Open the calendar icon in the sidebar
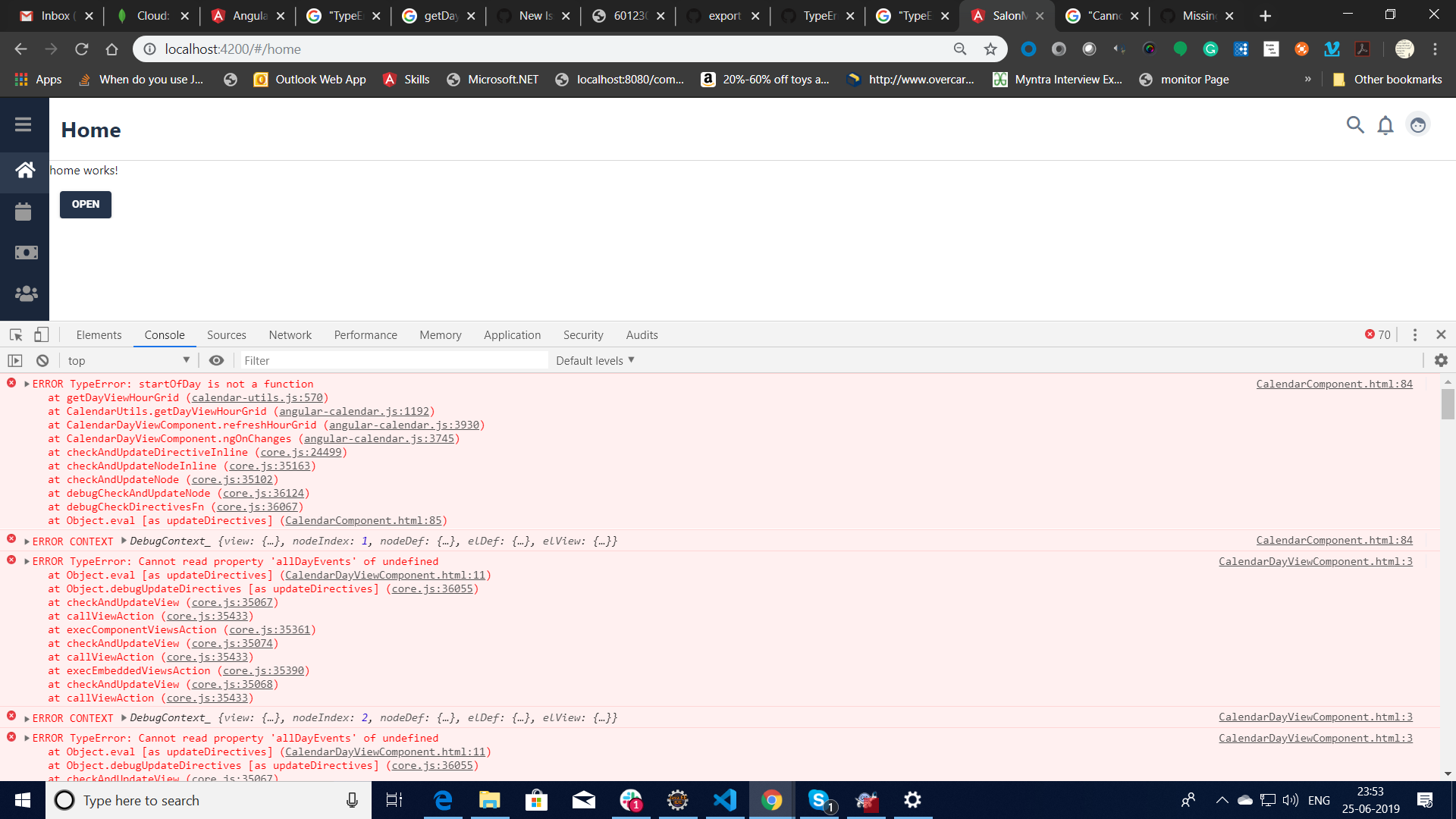Screen dimensions: 1456x819 (24, 212)
